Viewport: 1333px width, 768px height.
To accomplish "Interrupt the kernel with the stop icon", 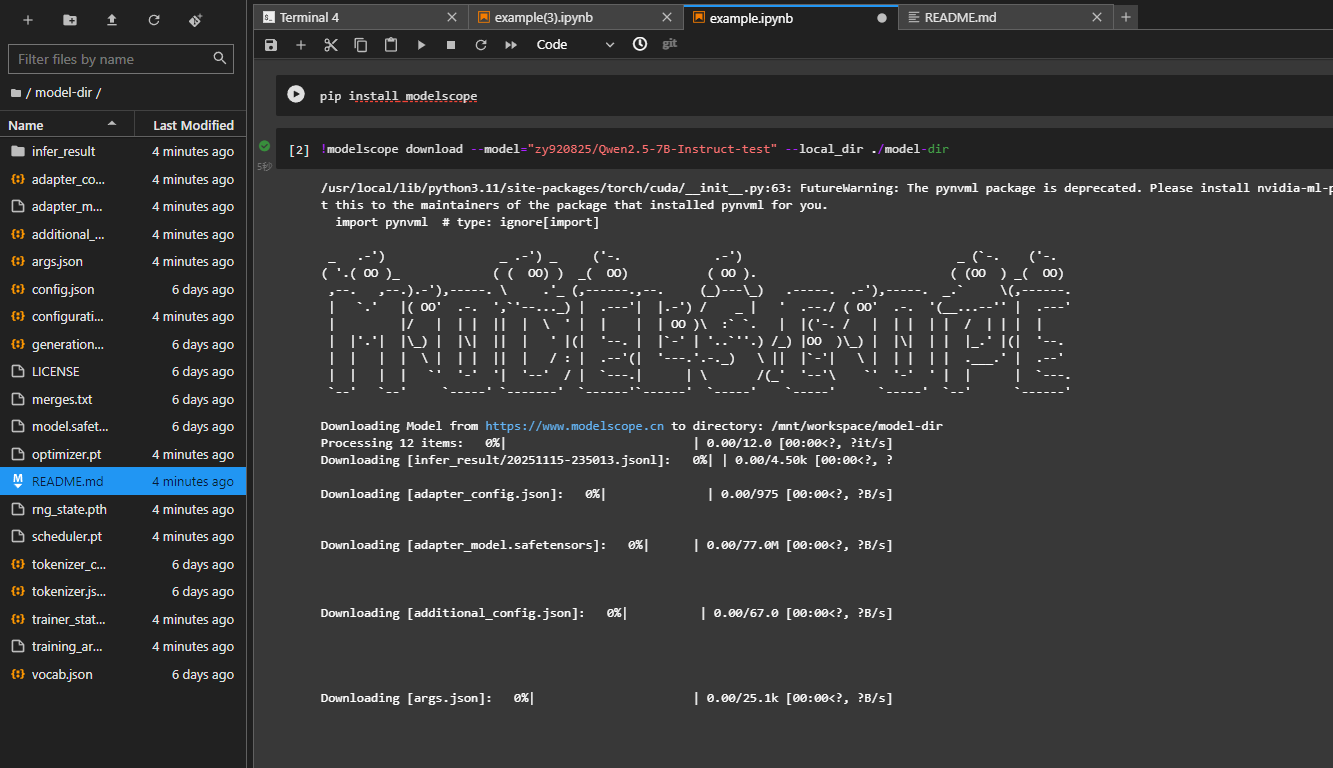I will 451,45.
